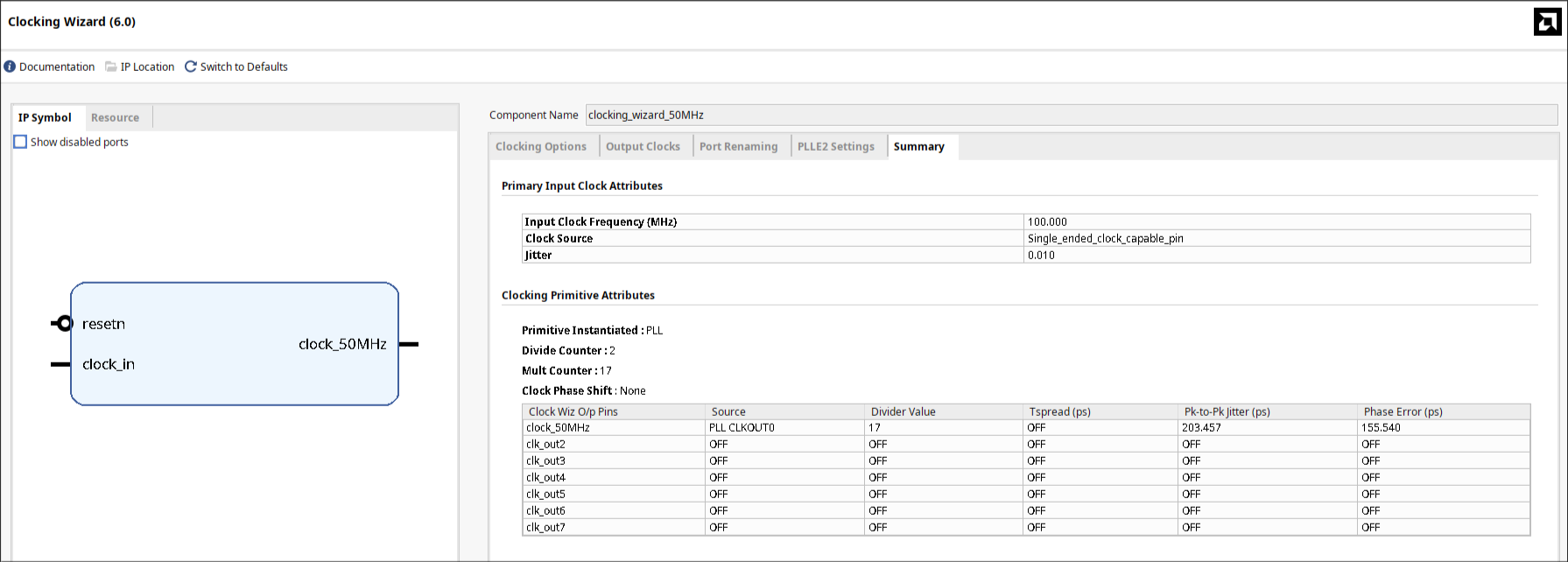Switch to the Clocking Options tab

point(541,146)
